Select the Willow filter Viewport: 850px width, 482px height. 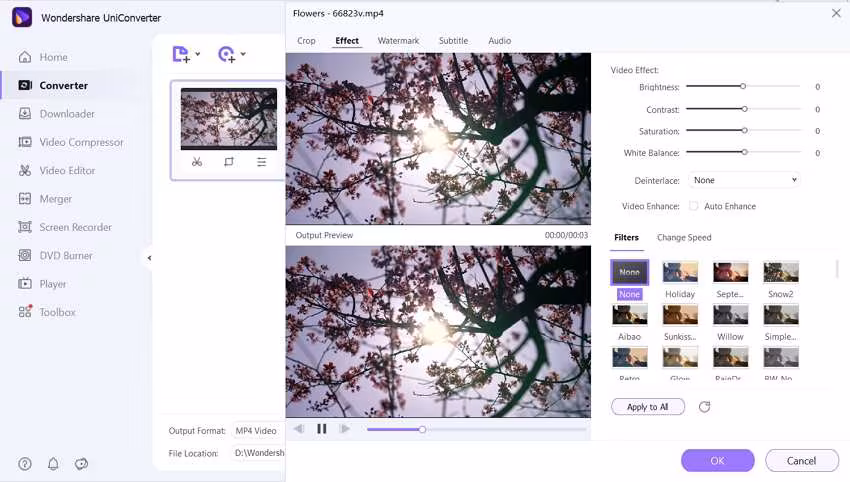click(730, 315)
